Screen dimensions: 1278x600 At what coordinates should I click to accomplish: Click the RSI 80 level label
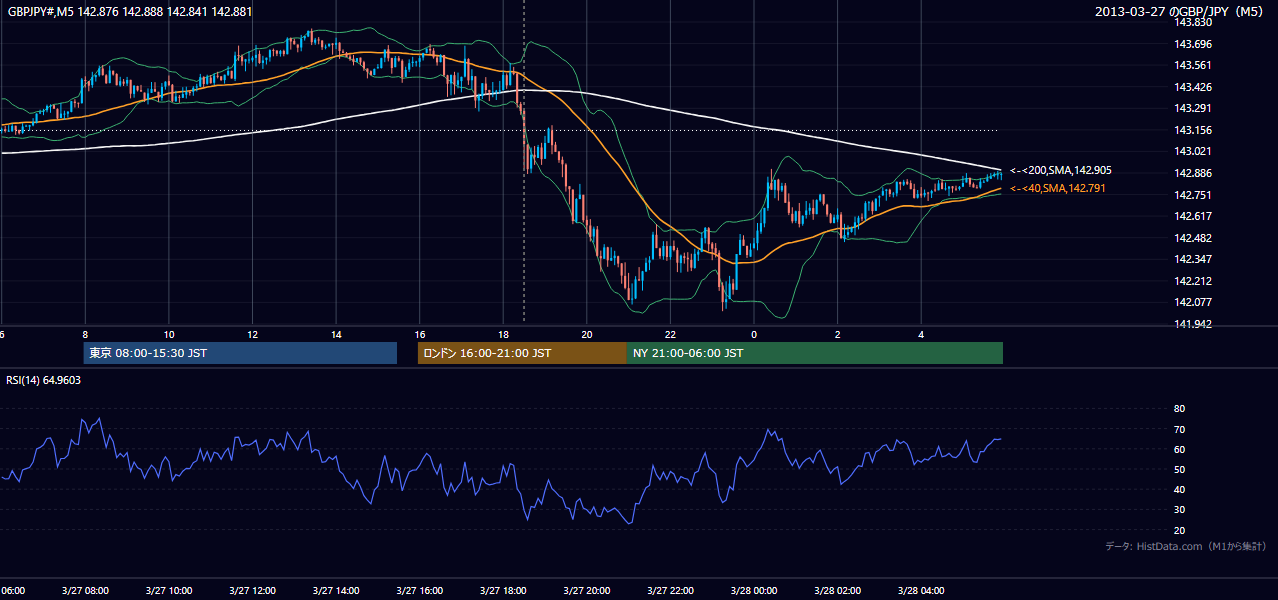(x=1179, y=409)
